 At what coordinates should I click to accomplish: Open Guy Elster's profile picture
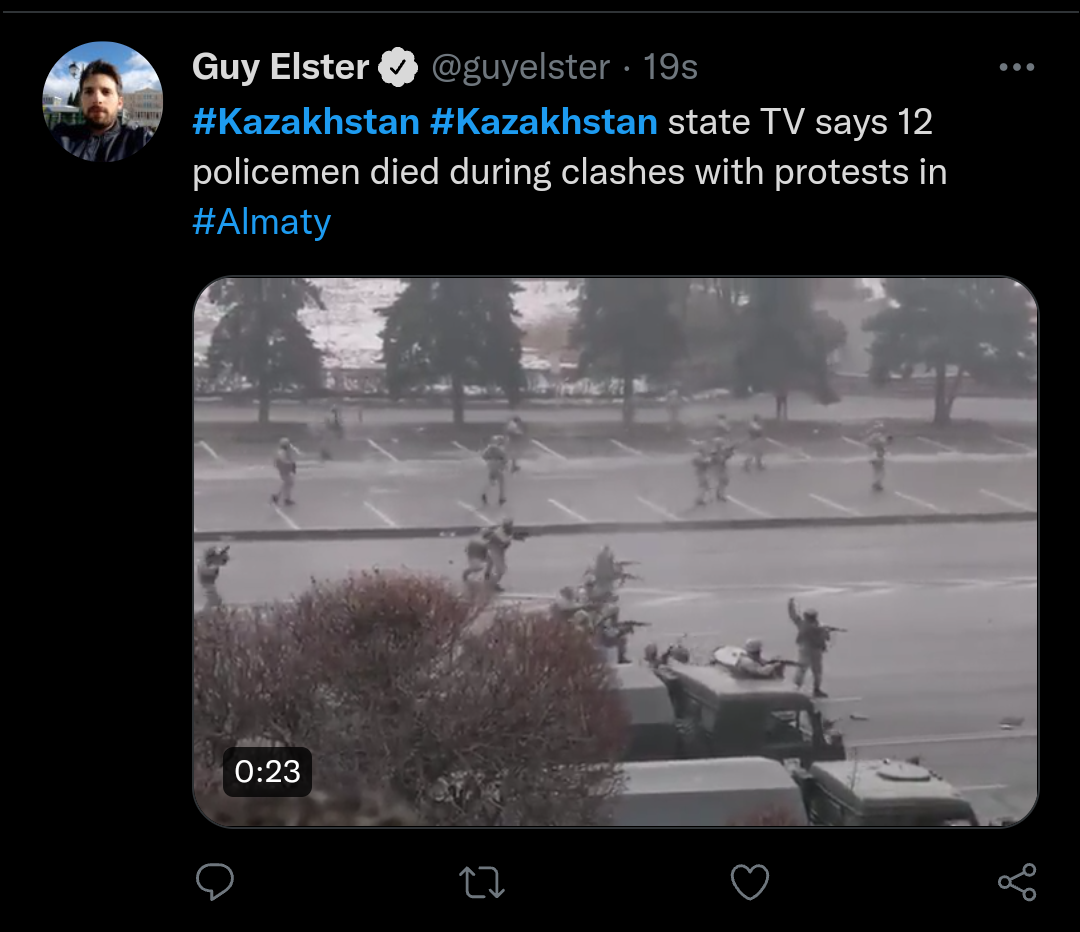click(x=101, y=101)
